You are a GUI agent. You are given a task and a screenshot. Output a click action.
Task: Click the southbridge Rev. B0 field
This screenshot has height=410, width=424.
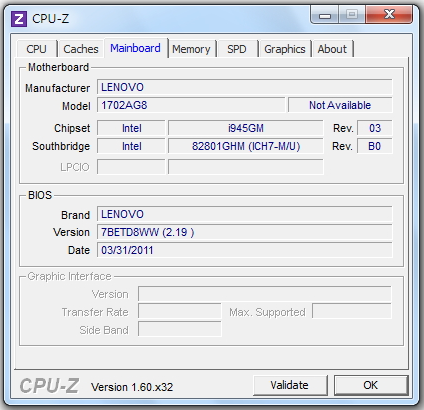[x=375, y=146]
